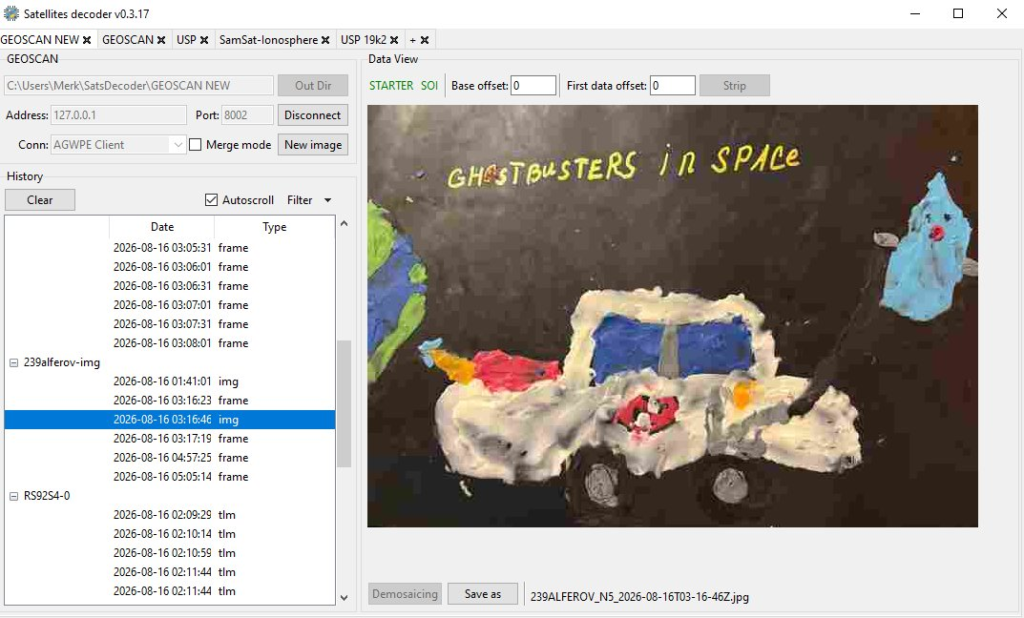
Task: Click the Save as button
Action: click(483, 594)
